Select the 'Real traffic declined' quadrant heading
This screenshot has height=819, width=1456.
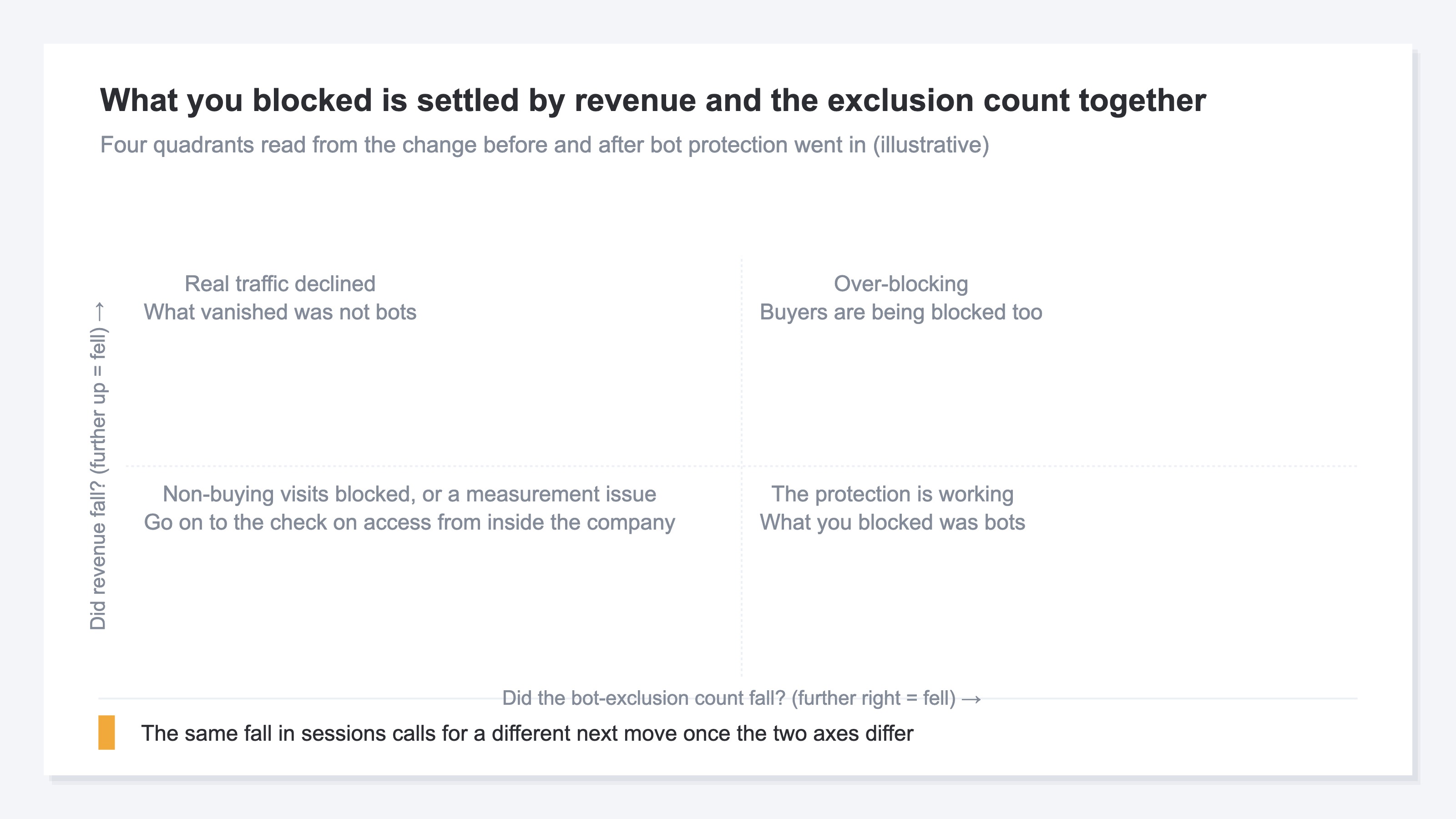coord(280,284)
